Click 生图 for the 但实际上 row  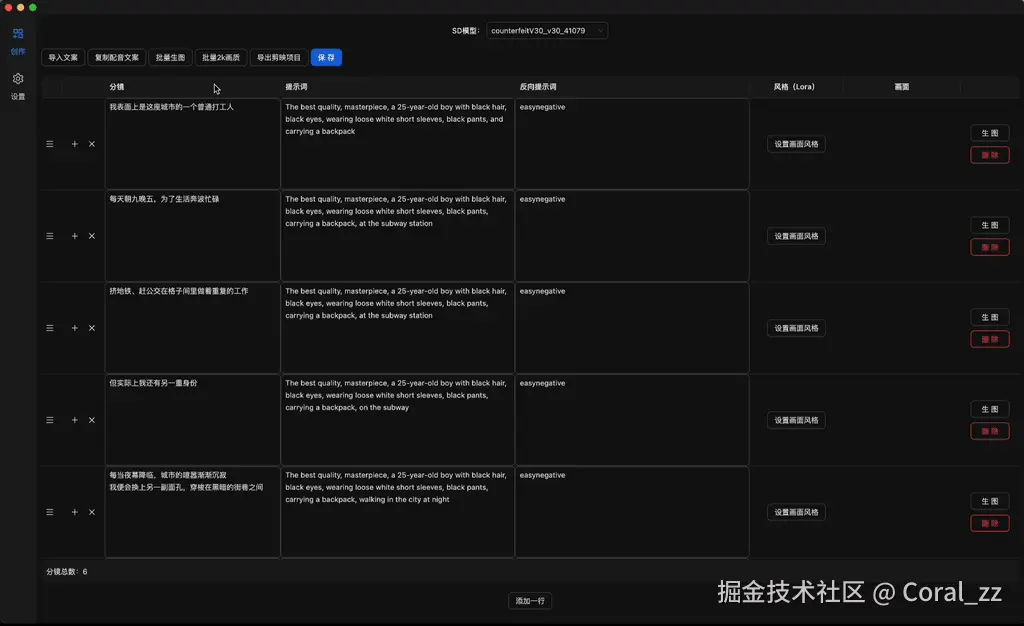989,409
